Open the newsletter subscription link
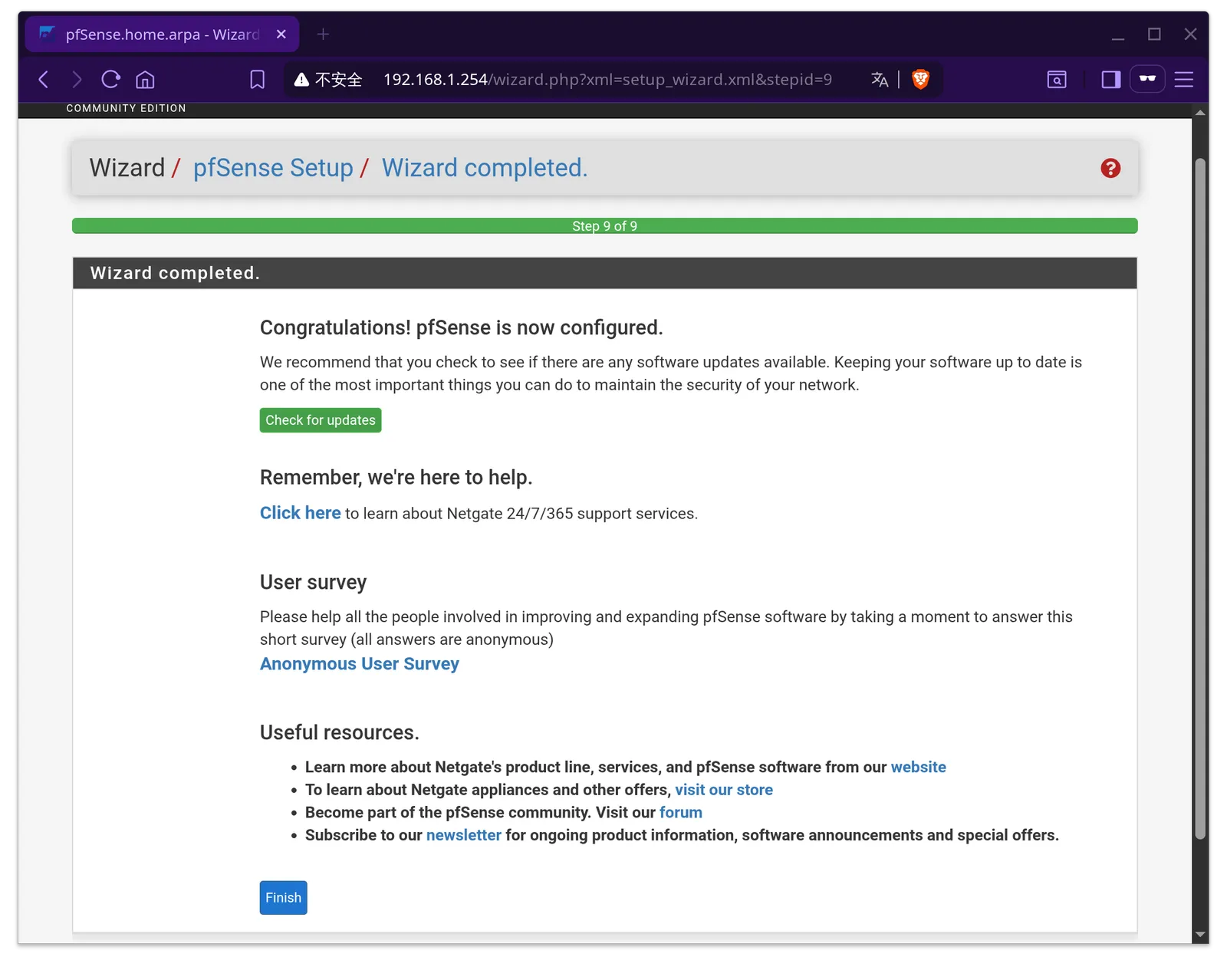The image size is (1227, 980). [463, 835]
